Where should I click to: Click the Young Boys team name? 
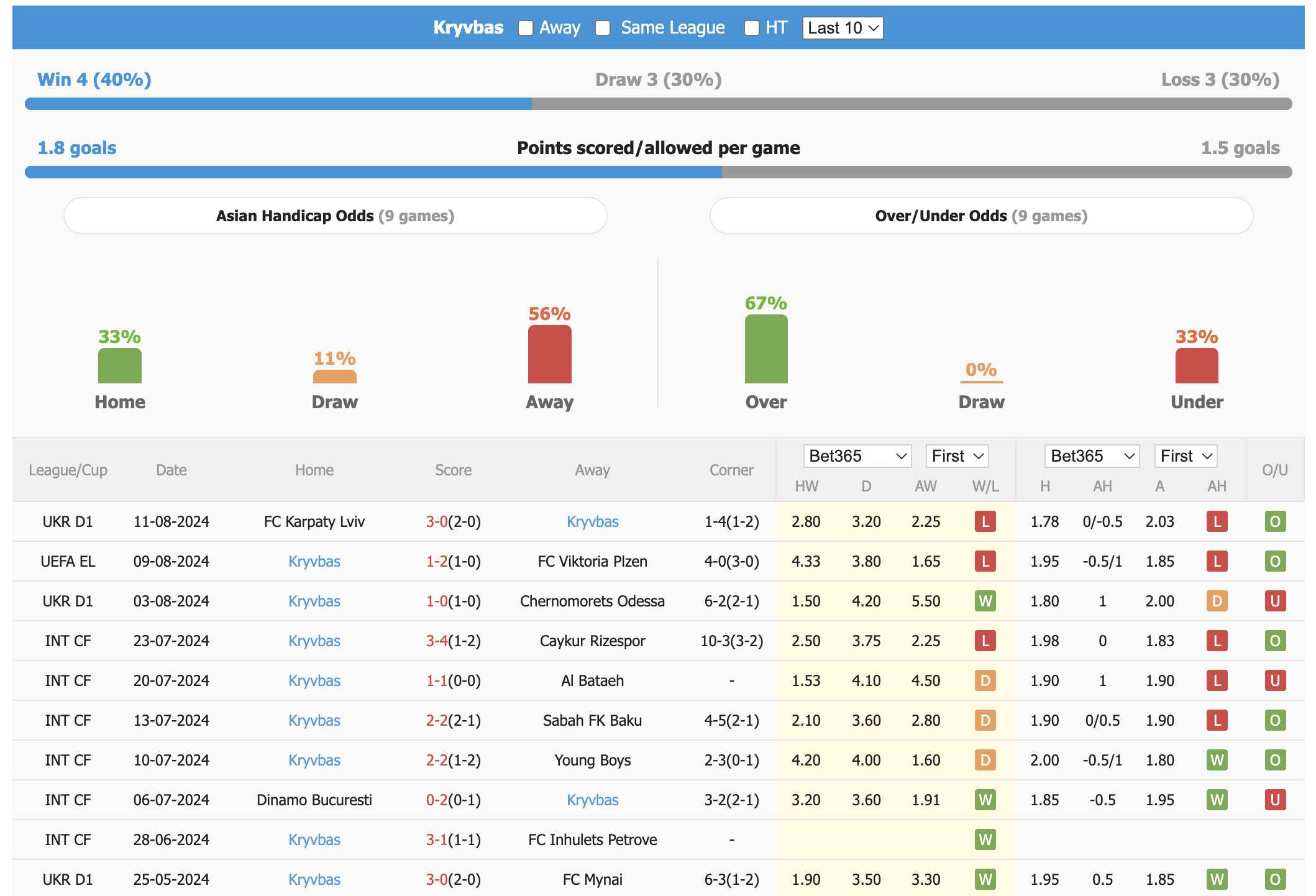coord(593,760)
